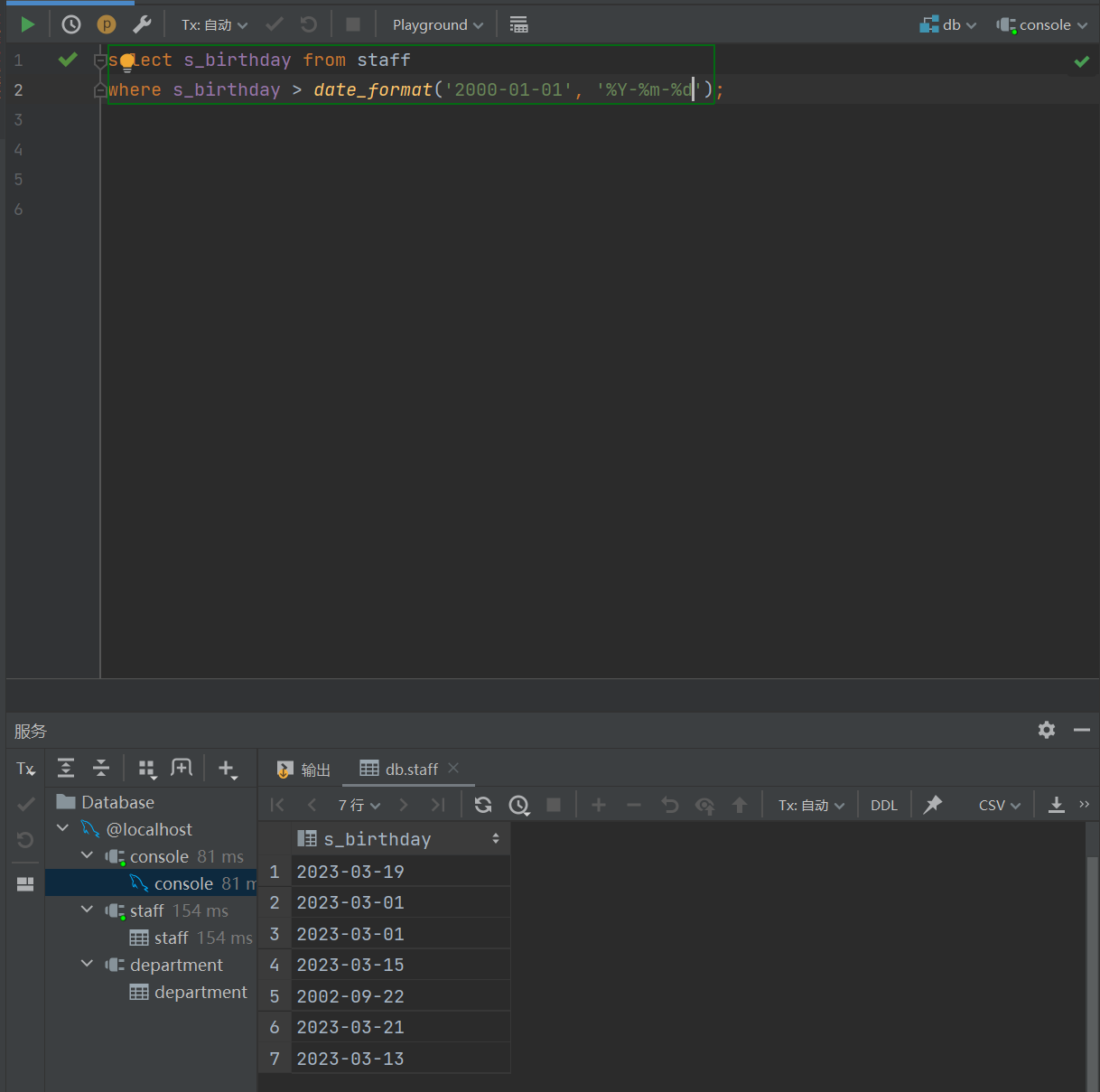This screenshot has height=1092, width=1100.
Task: Collapse the staff 154 ms session node
Action: [87, 910]
